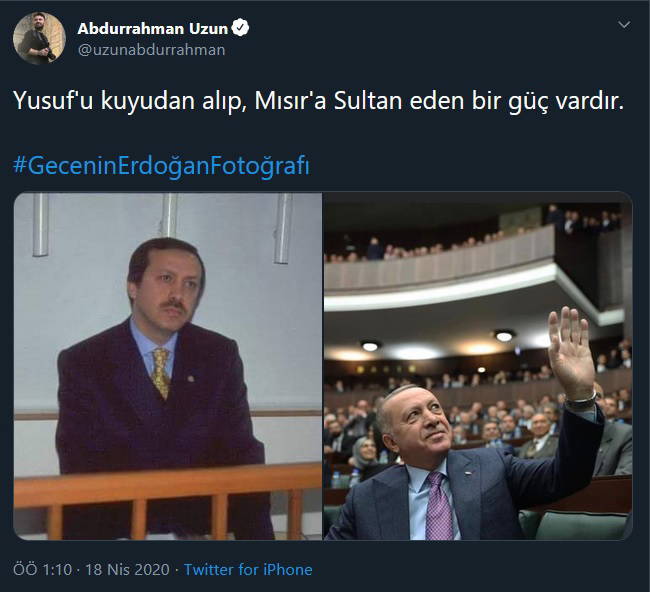View the left photo with wooden railing
Image resolution: width=650 pixels, height=592 pixels.
168,366
